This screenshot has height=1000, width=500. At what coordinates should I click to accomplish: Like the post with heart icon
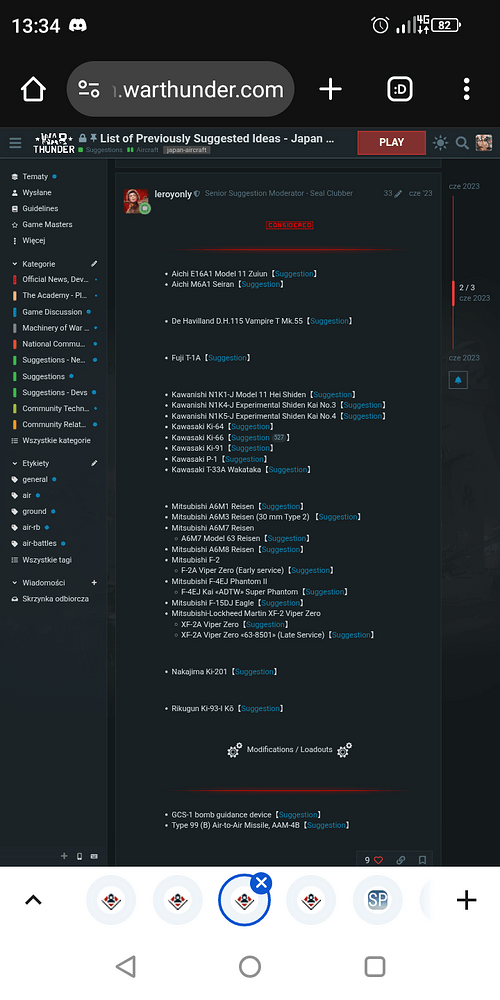tap(378, 860)
